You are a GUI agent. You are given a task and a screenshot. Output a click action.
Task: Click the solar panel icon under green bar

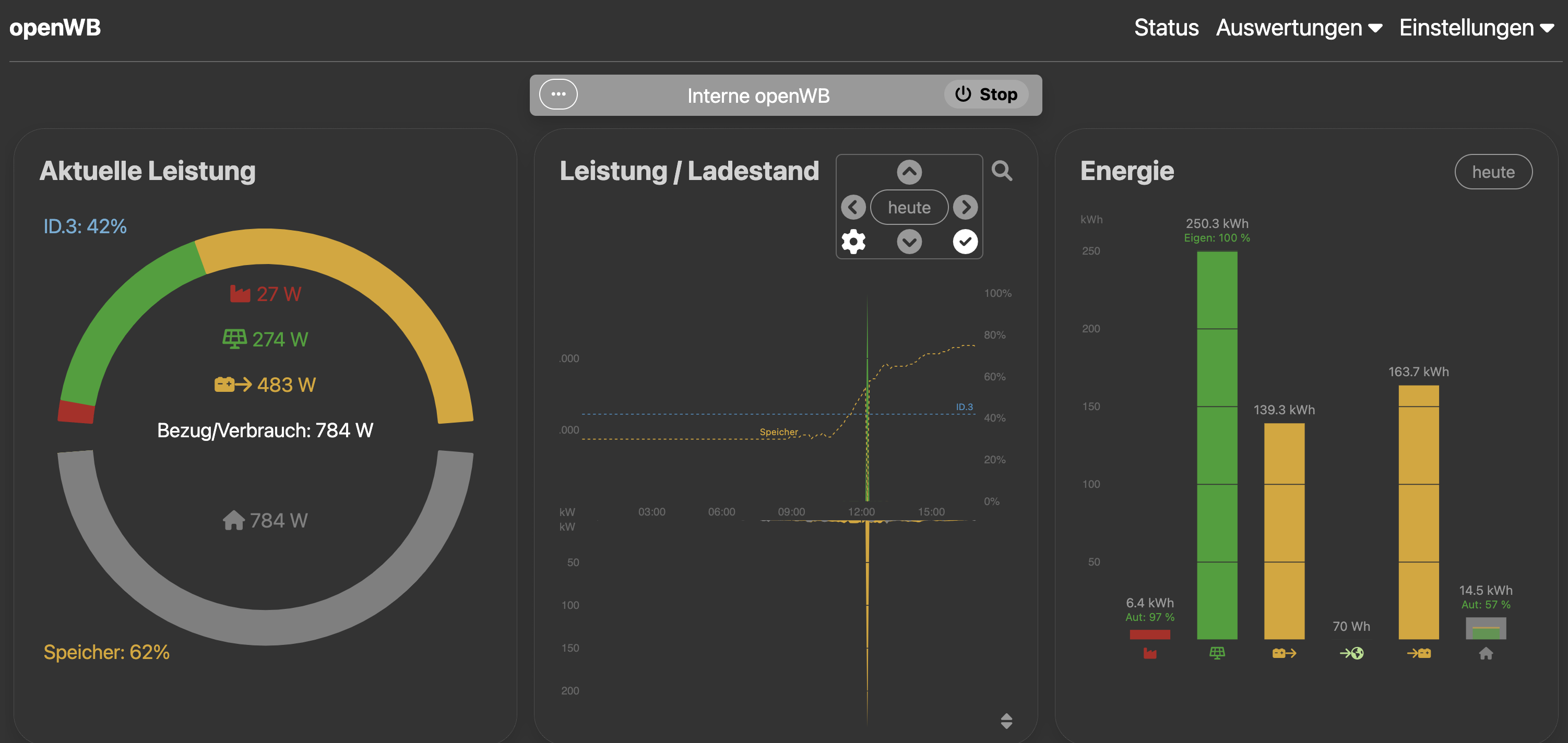pos(1217,653)
